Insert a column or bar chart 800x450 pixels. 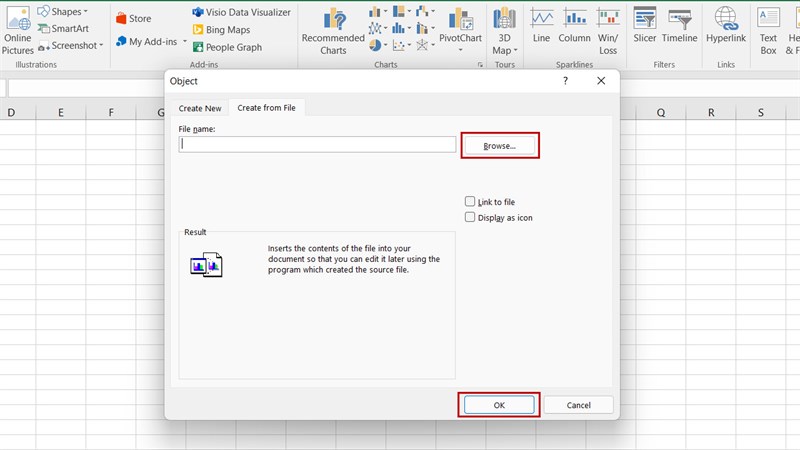coord(375,11)
